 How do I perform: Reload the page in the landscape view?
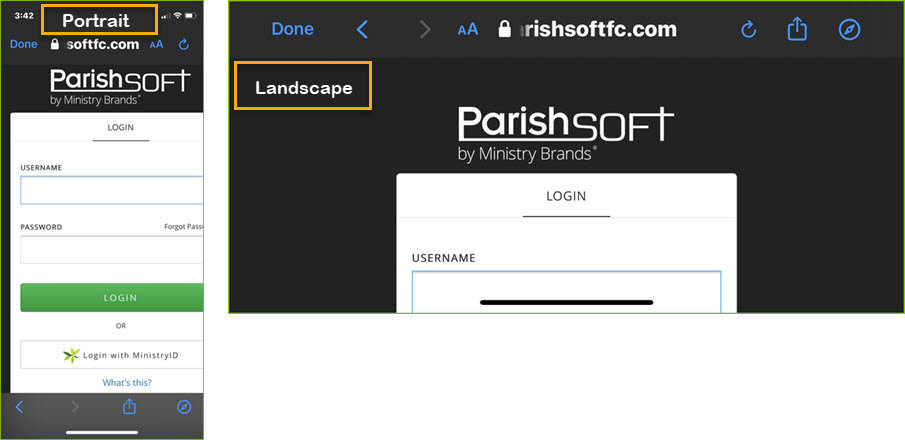click(749, 29)
